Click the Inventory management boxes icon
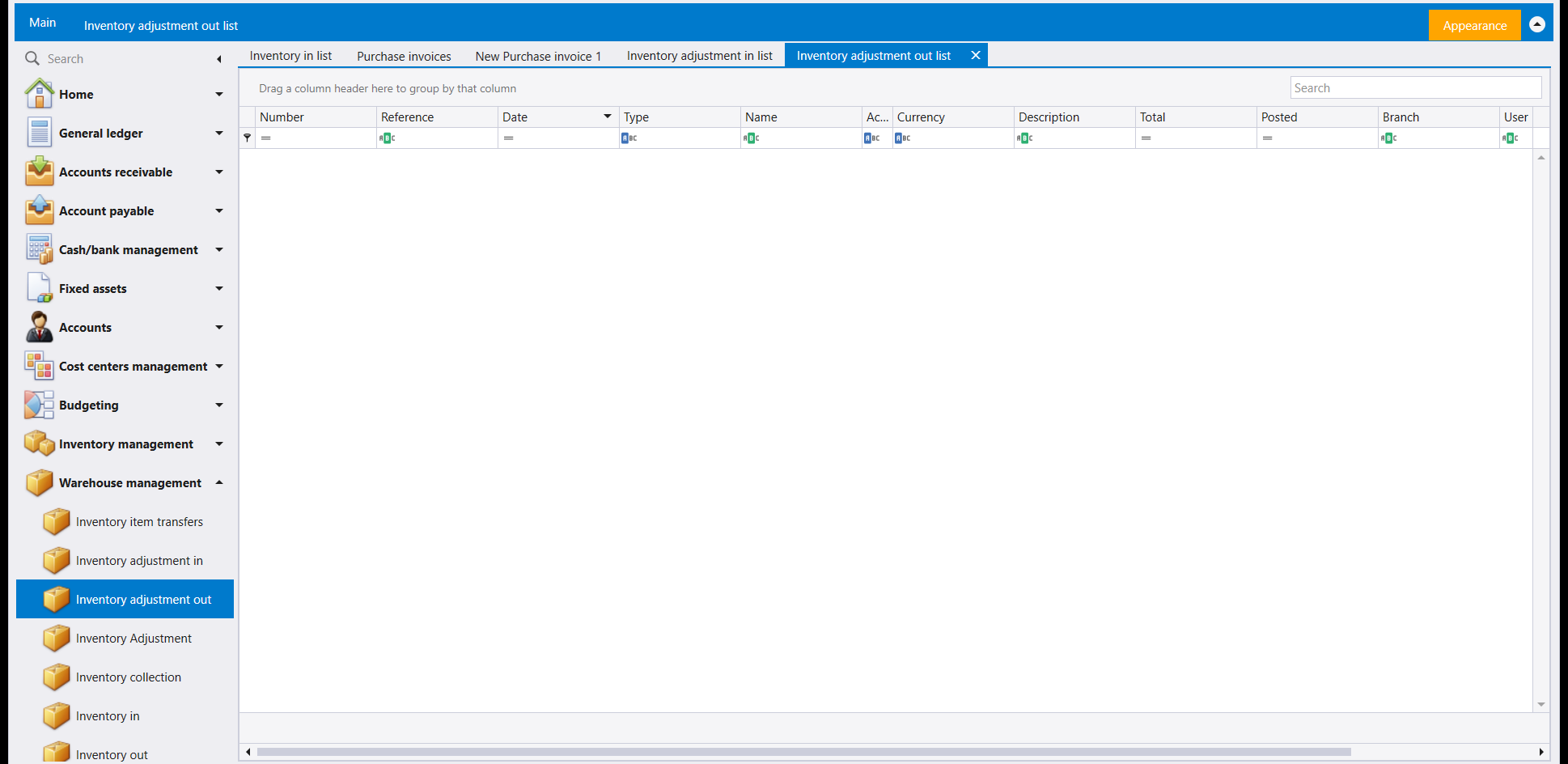The image size is (1568, 764). click(x=39, y=444)
